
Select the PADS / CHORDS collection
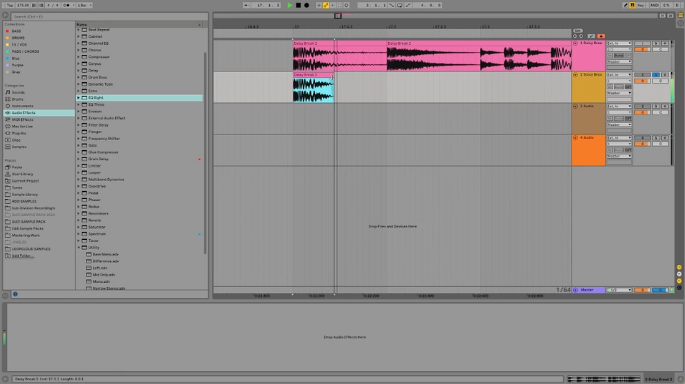point(25,52)
